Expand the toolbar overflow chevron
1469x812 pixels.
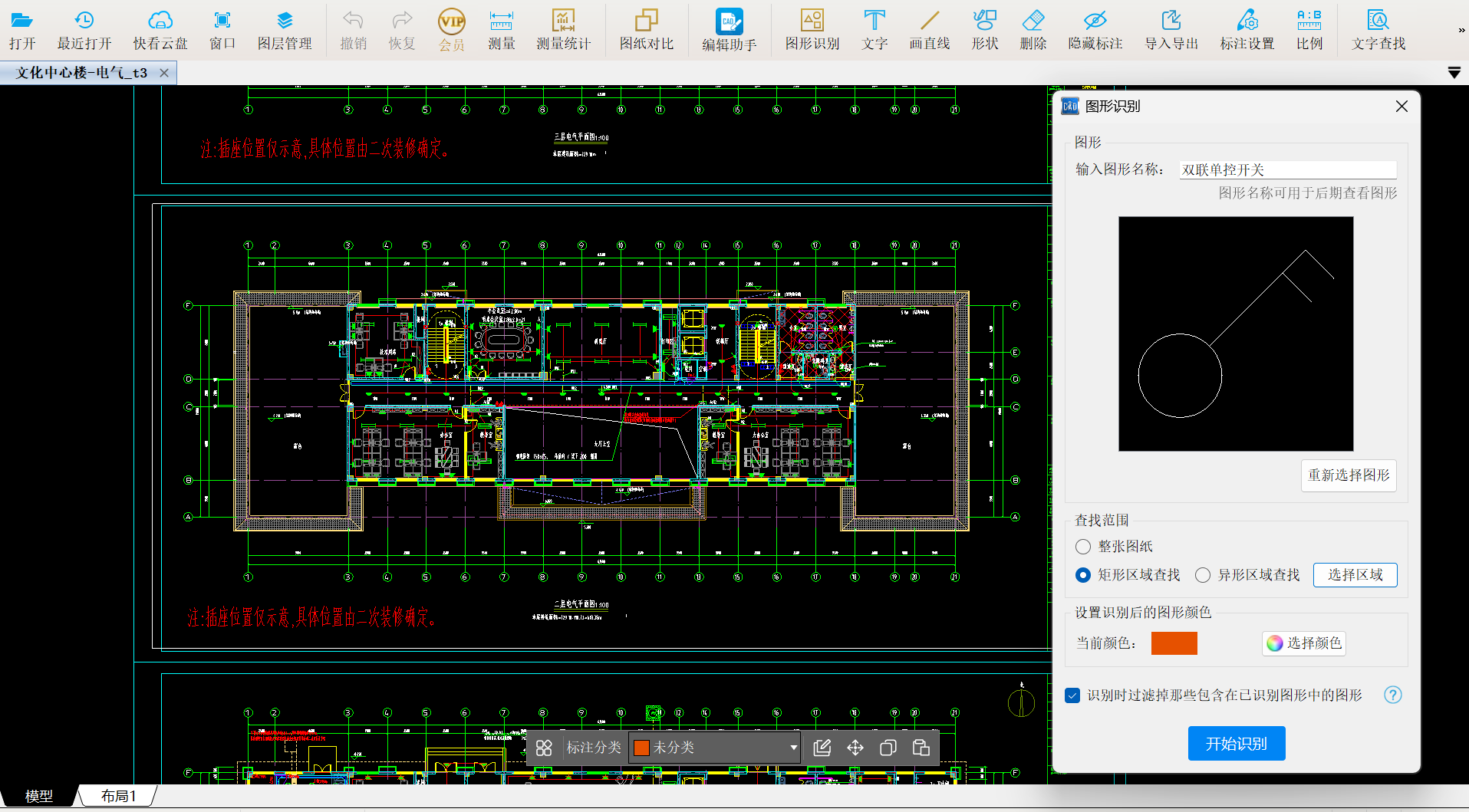[x=1461, y=31]
